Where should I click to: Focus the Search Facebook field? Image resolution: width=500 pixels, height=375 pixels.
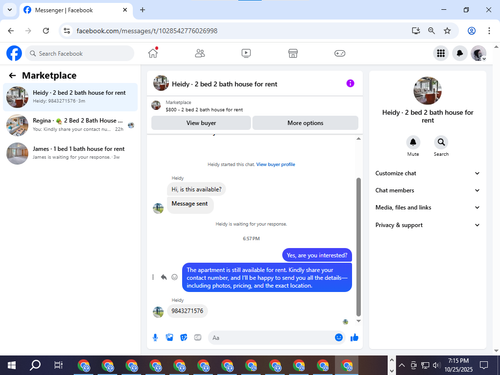(x=80, y=53)
